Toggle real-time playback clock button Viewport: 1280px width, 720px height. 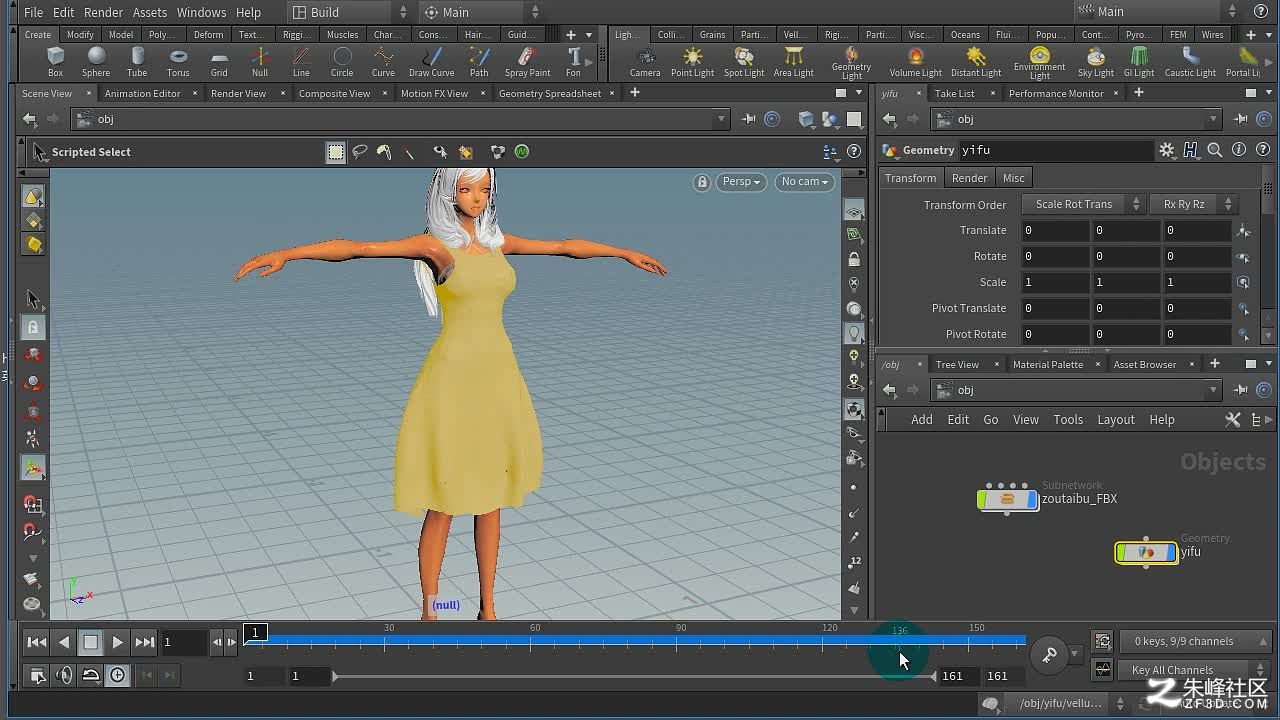coord(118,675)
